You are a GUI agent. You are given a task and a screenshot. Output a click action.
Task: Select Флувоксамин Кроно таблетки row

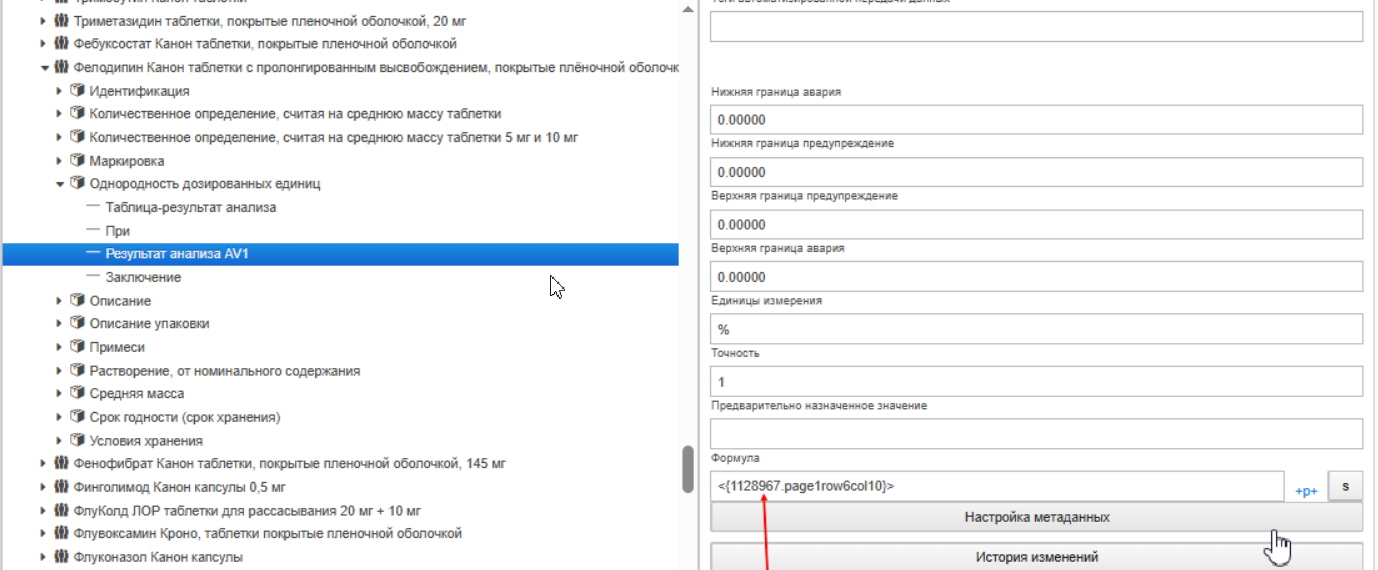click(x=268, y=534)
